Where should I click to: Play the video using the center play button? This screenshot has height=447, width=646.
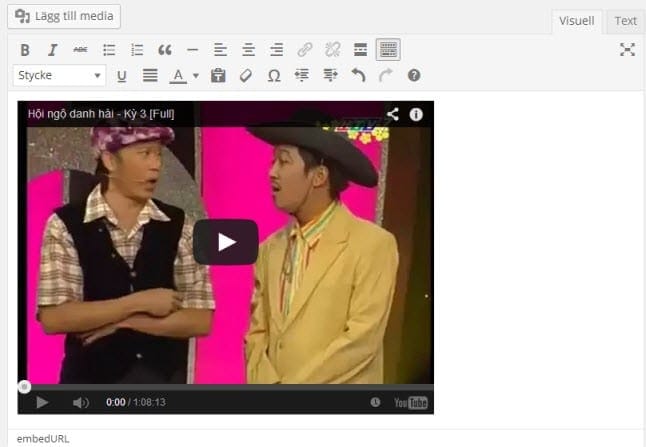[x=226, y=242]
